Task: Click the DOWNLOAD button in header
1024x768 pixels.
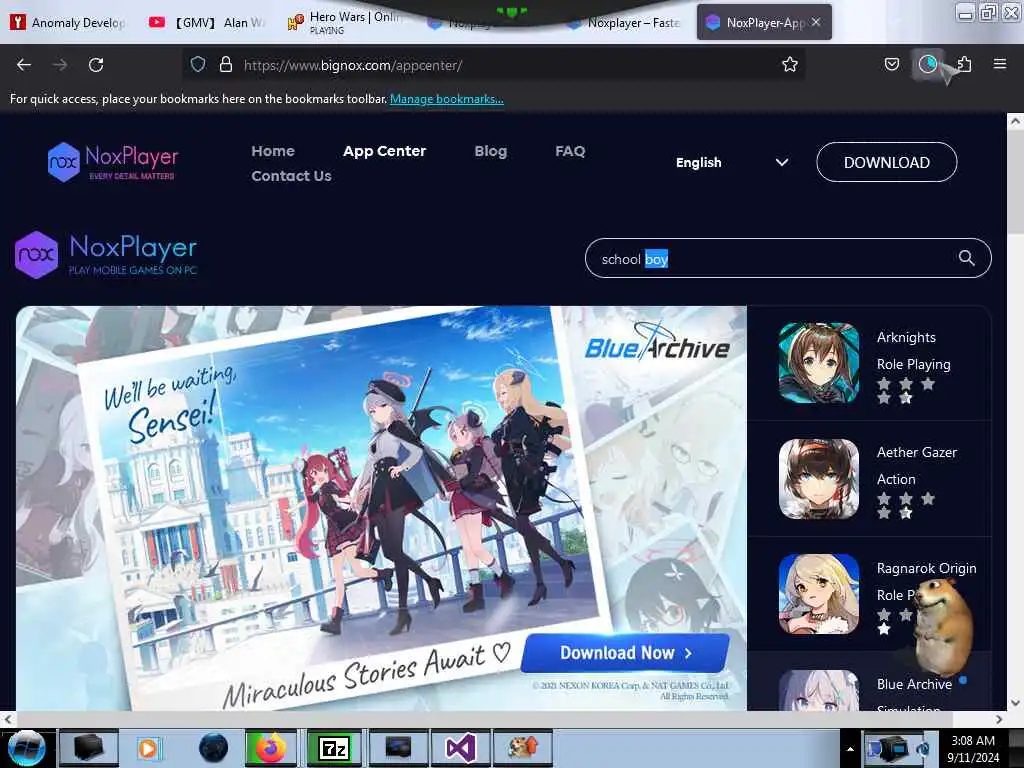Action: (x=886, y=162)
